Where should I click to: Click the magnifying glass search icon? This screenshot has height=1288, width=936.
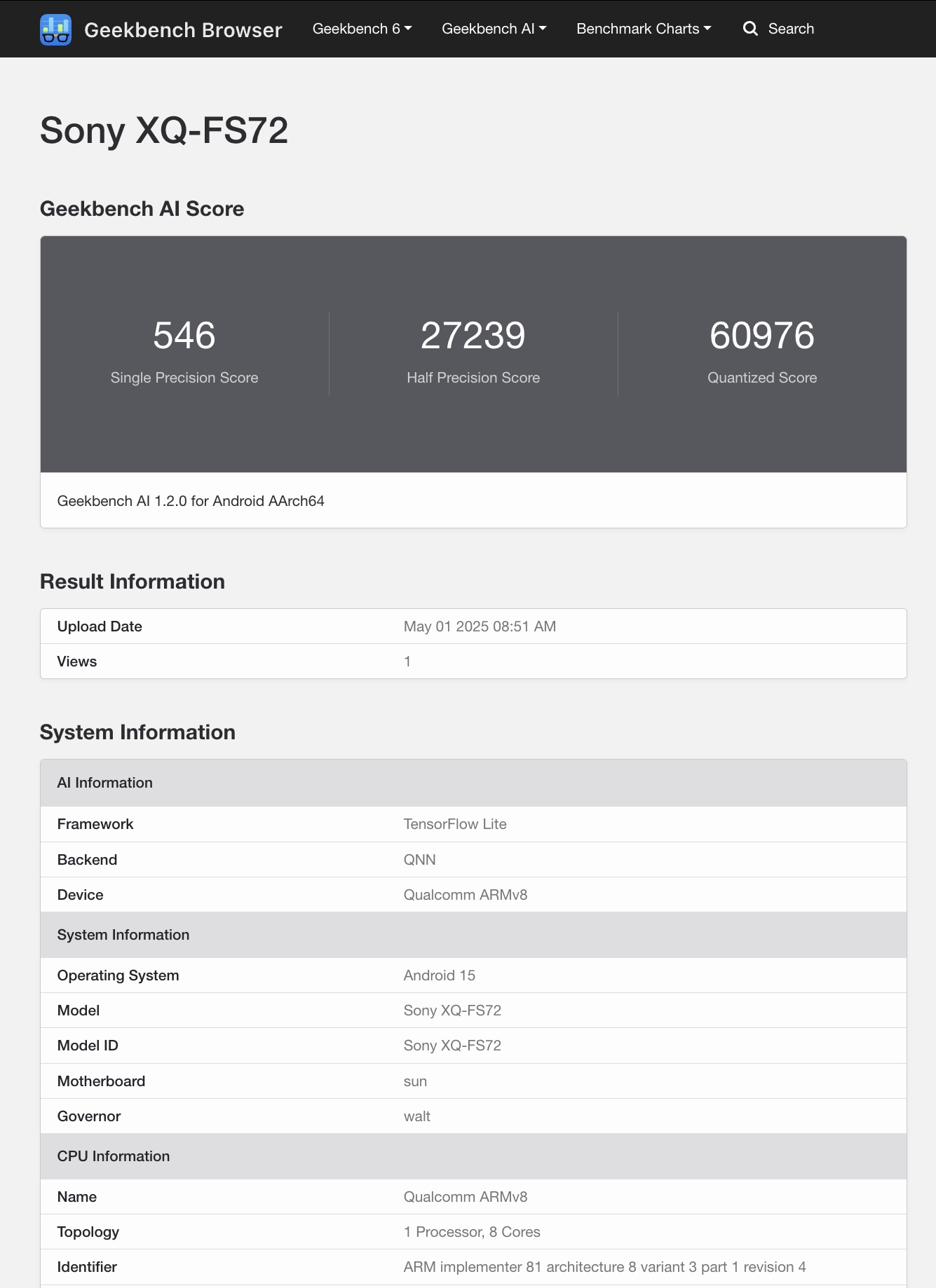click(750, 29)
